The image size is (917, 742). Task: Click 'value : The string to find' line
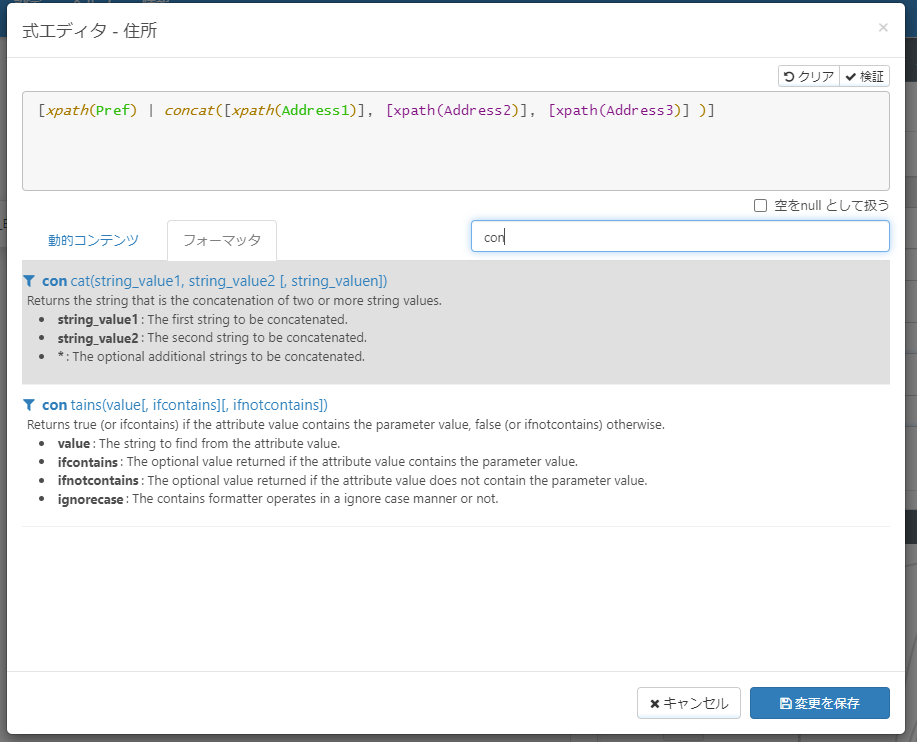click(x=199, y=444)
